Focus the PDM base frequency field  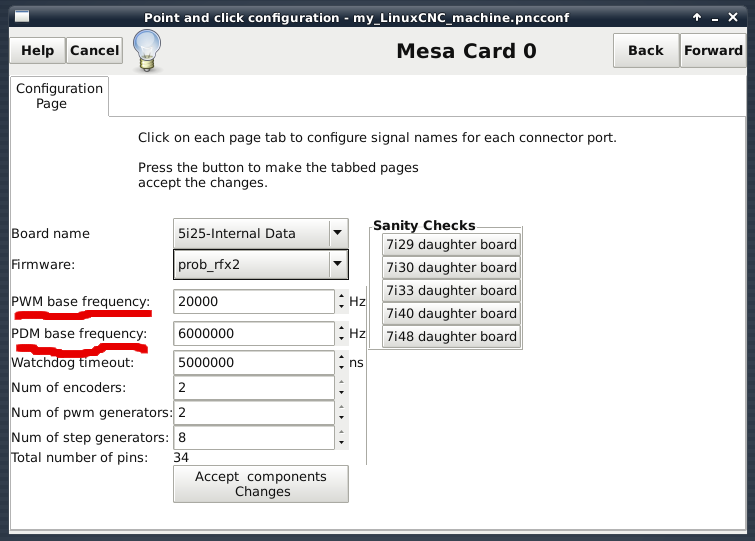coord(253,334)
